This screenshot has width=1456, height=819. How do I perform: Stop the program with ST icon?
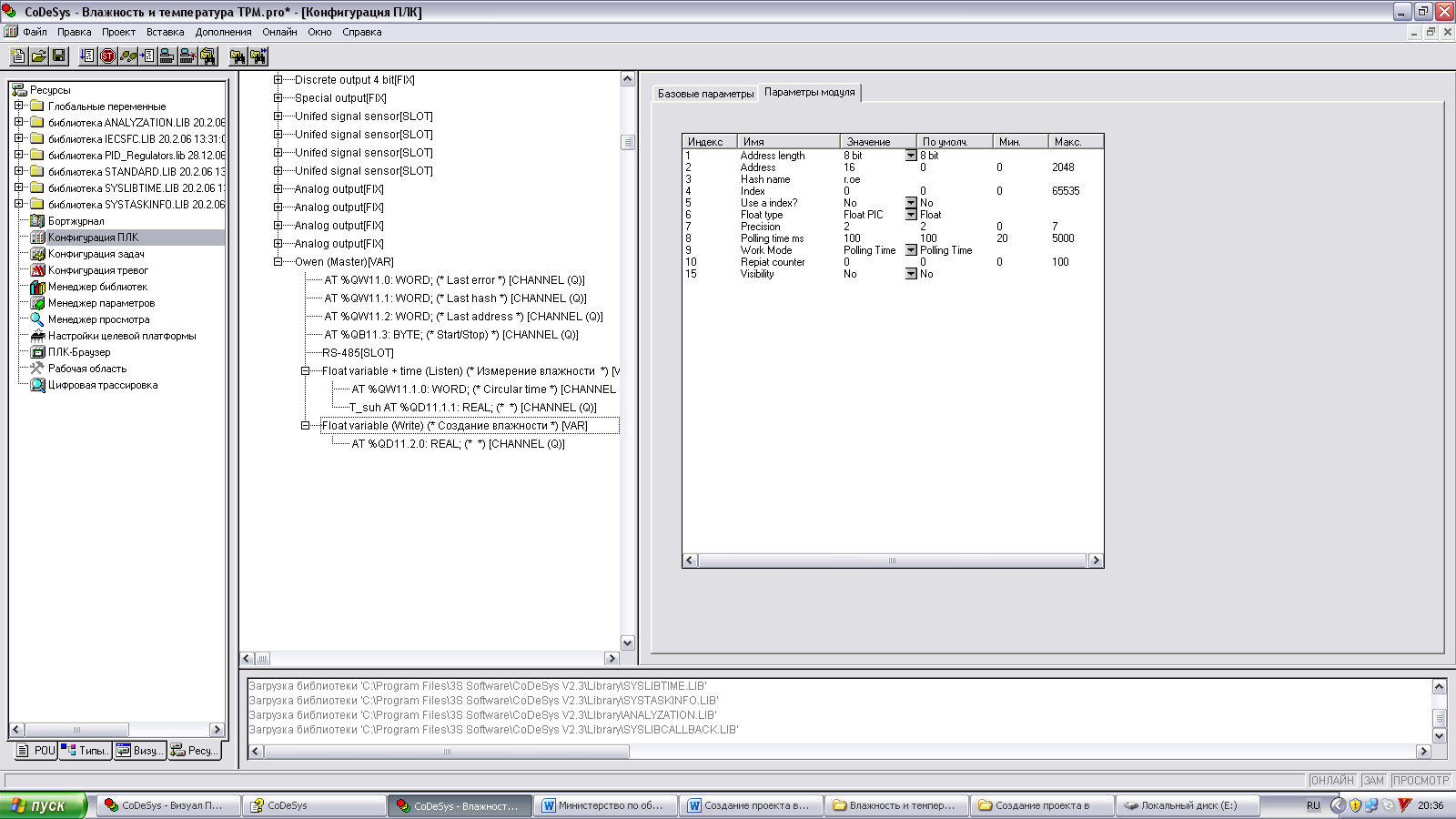(x=107, y=56)
